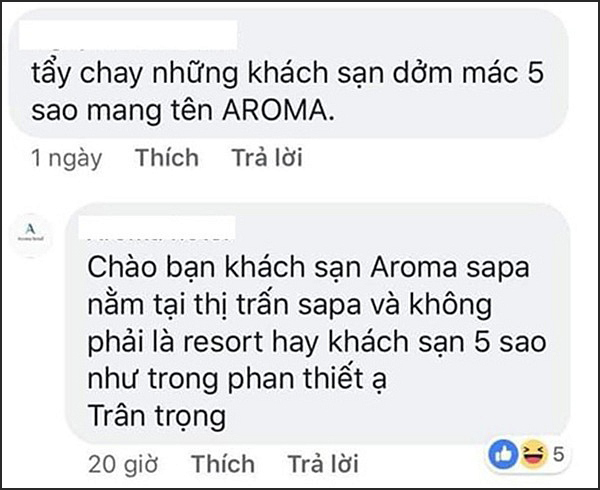This screenshot has width=600, height=490.
Task: Click 'thị trấn sapa' text in reply
Action: 278,305
